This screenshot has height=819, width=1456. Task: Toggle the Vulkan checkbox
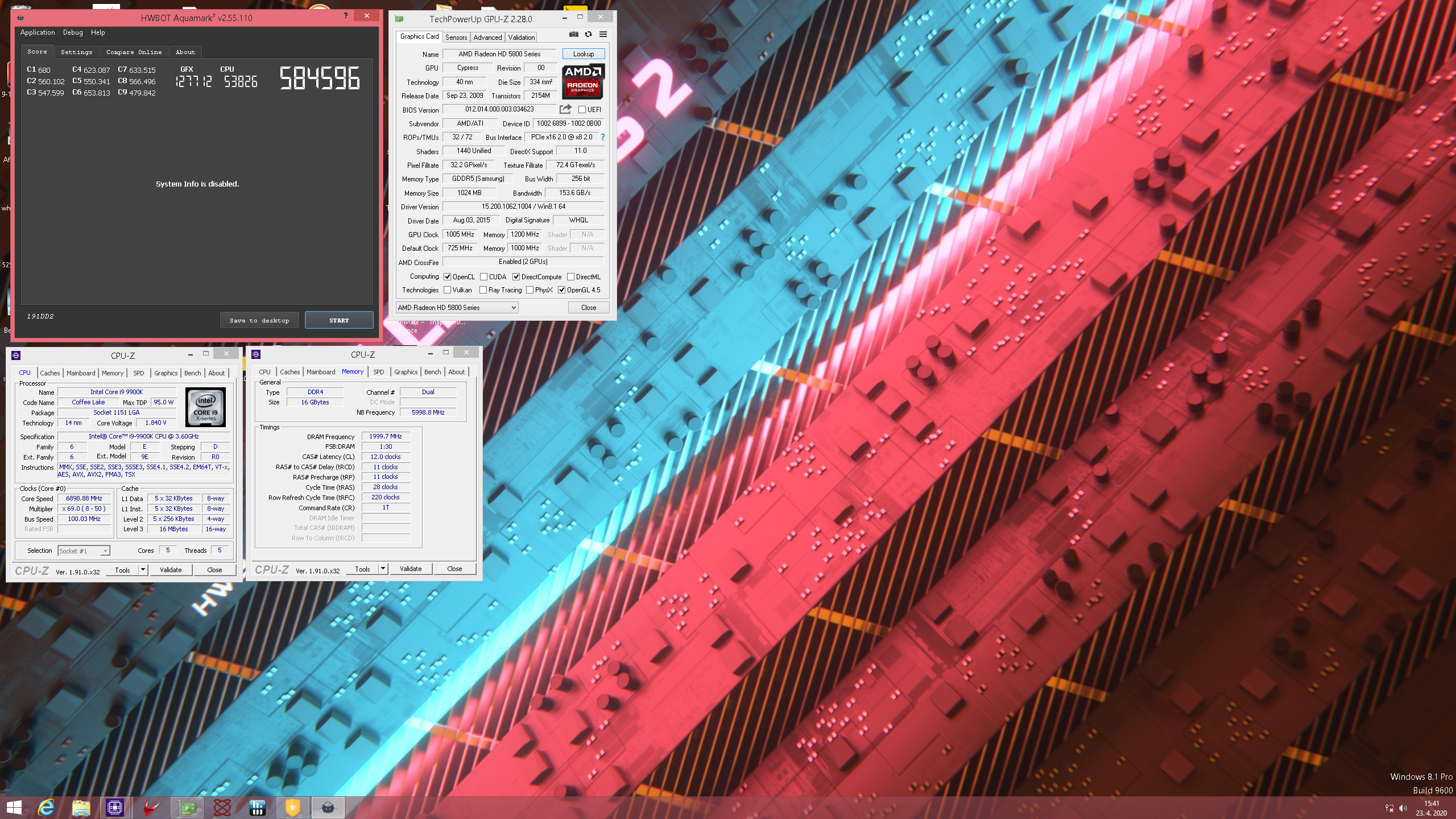click(x=448, y=290)
